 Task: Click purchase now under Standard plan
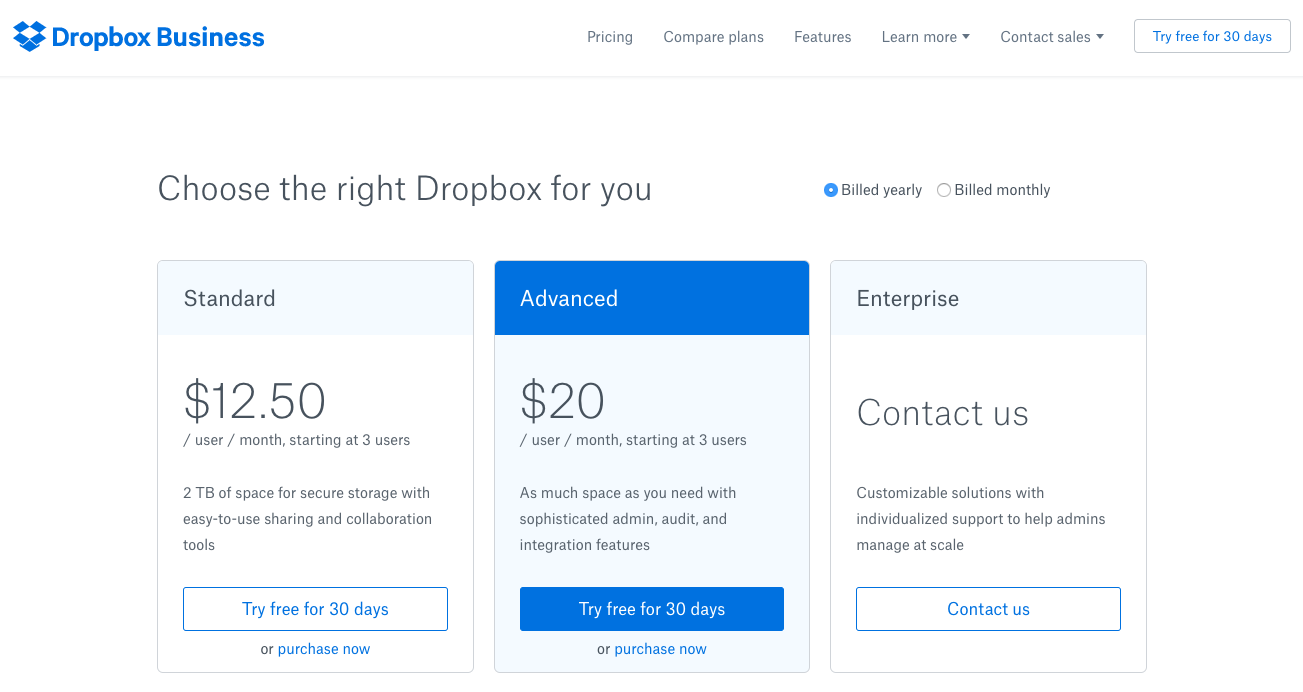point(324,649)
